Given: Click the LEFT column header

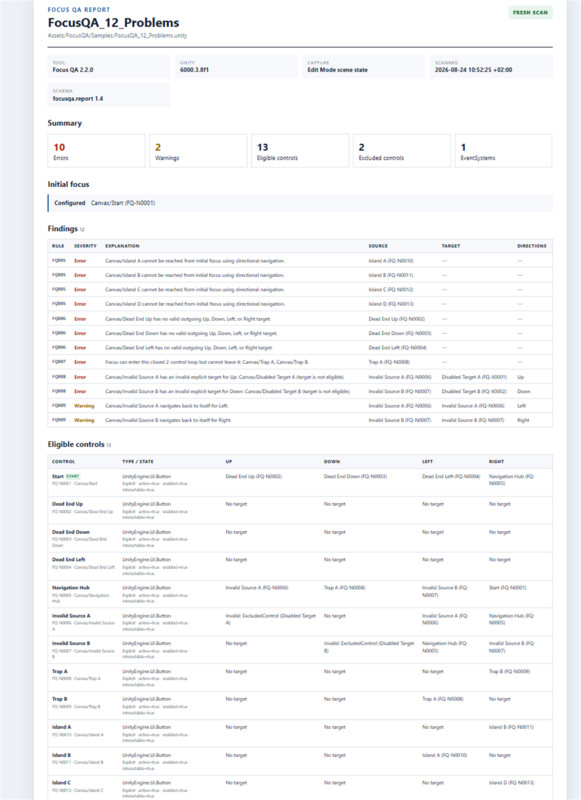Looking at the screenshot, I should (427, 461).
